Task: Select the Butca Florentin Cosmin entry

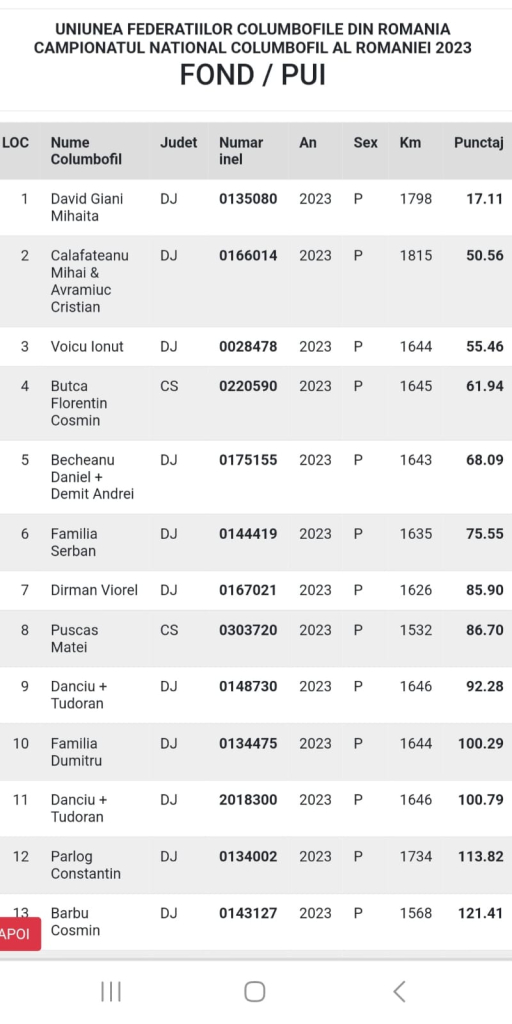Action: [256, 403]
